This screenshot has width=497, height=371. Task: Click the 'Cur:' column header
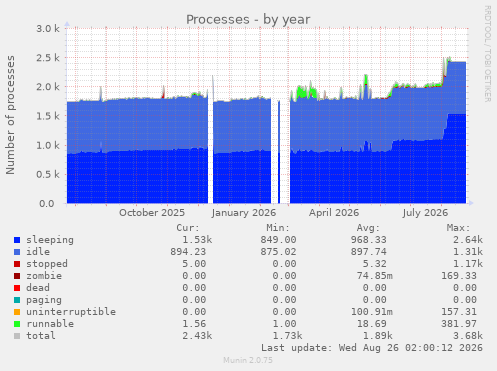(x=188, y=228)
